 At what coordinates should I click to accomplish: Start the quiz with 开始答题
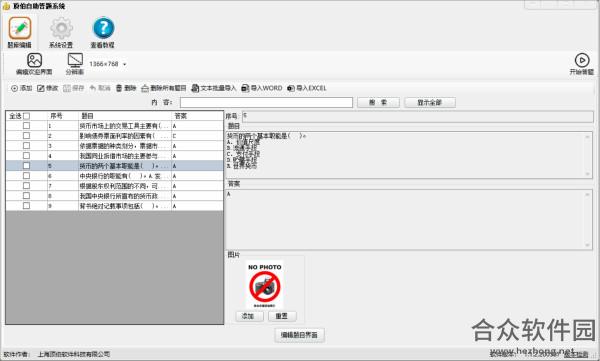click(582, 64)
